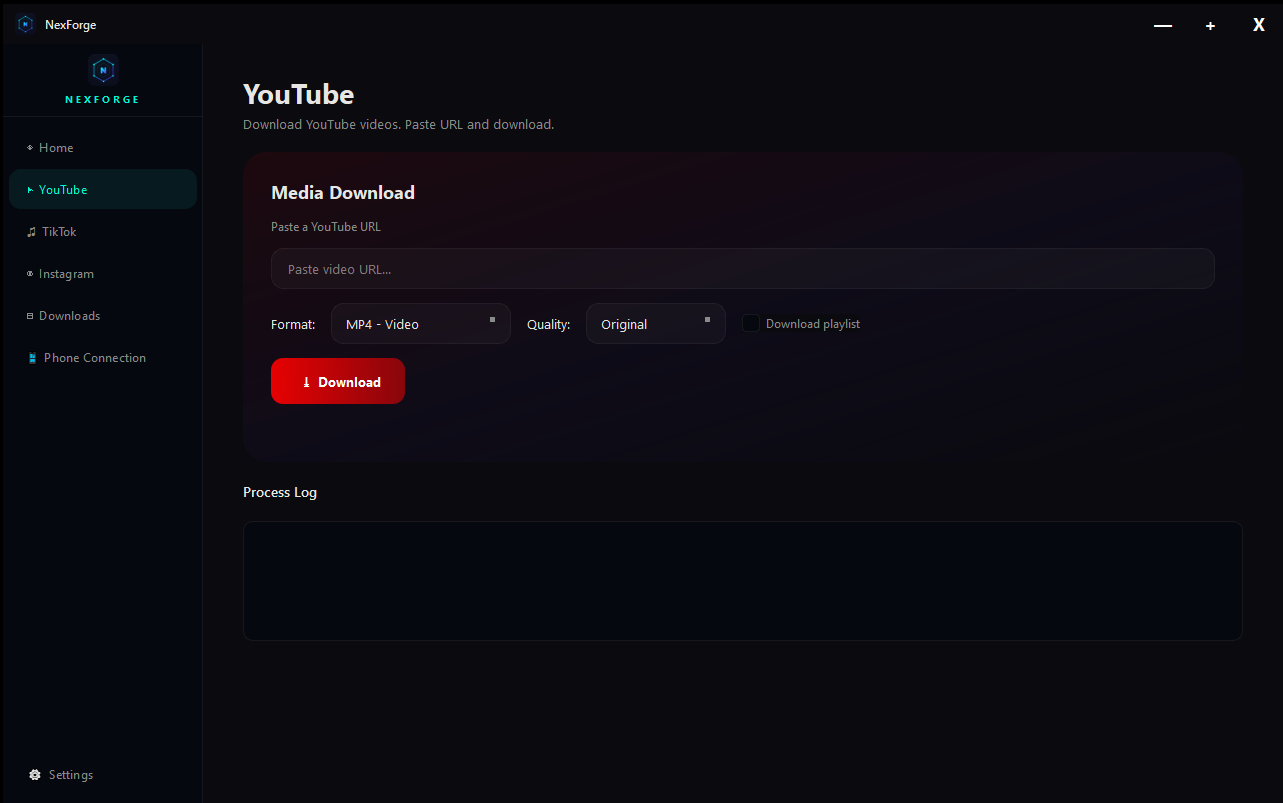The image size is (1283, 803).
Task: Click the red Download button
Action: click(x=338, y=381)
